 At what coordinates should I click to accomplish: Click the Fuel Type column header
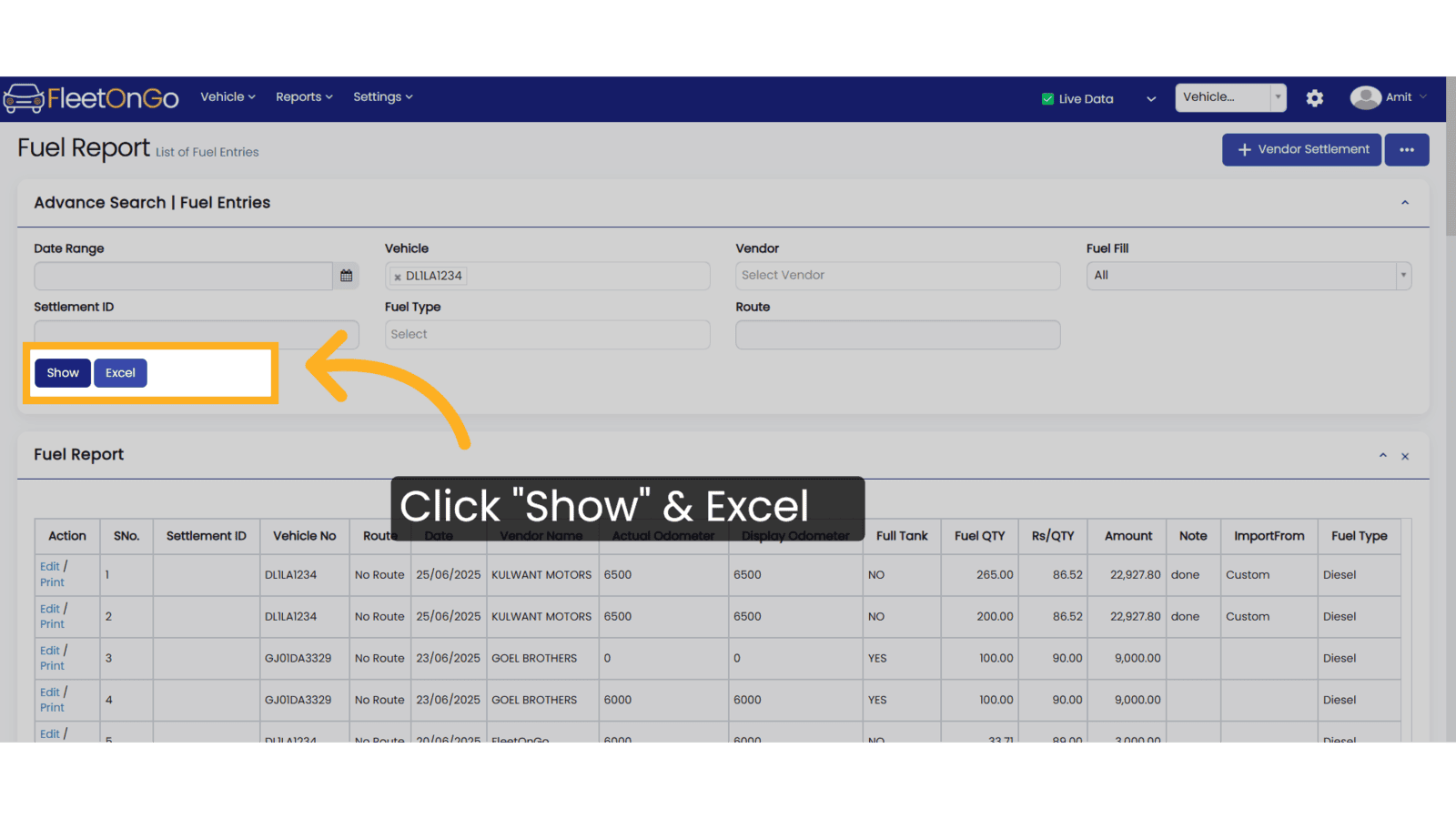tap(1360, 536)
